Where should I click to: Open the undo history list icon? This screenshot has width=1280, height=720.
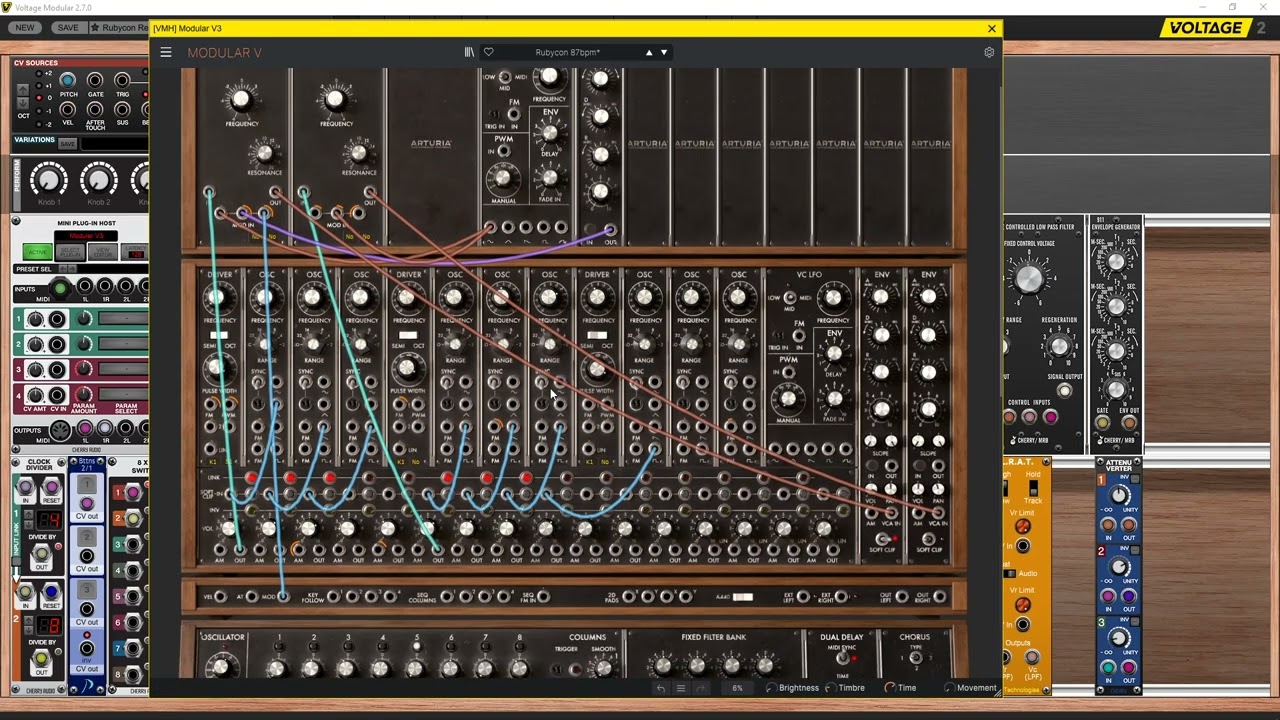[x=680, y=688]
